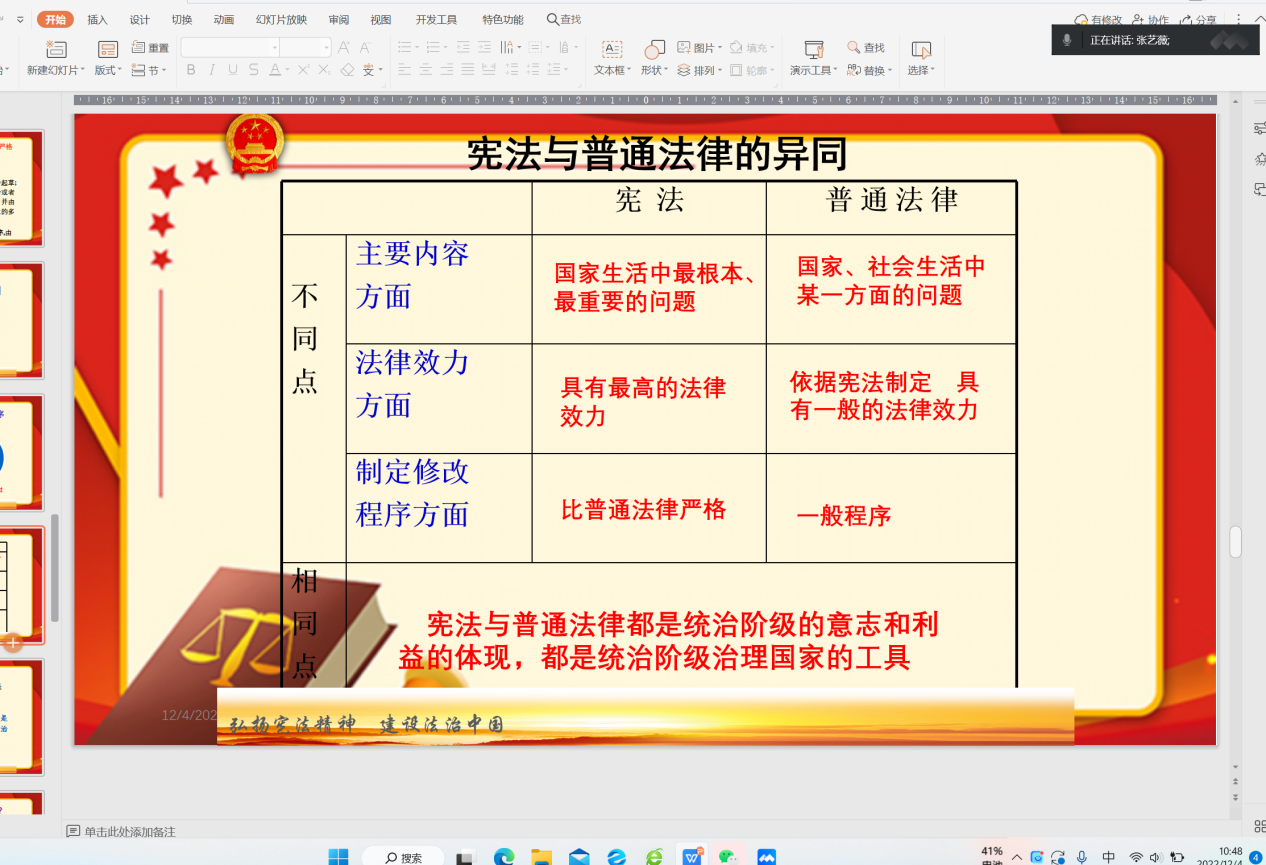Click the 协作 collaborate button
This screenshot has width=1266, height=865.
[1152, 18]
